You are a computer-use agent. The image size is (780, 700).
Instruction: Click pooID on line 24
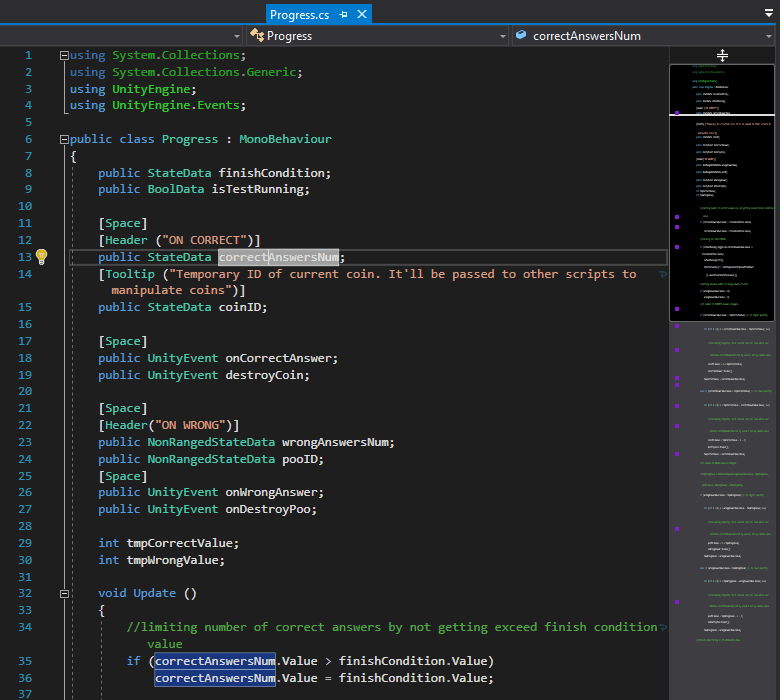(299, 459)
